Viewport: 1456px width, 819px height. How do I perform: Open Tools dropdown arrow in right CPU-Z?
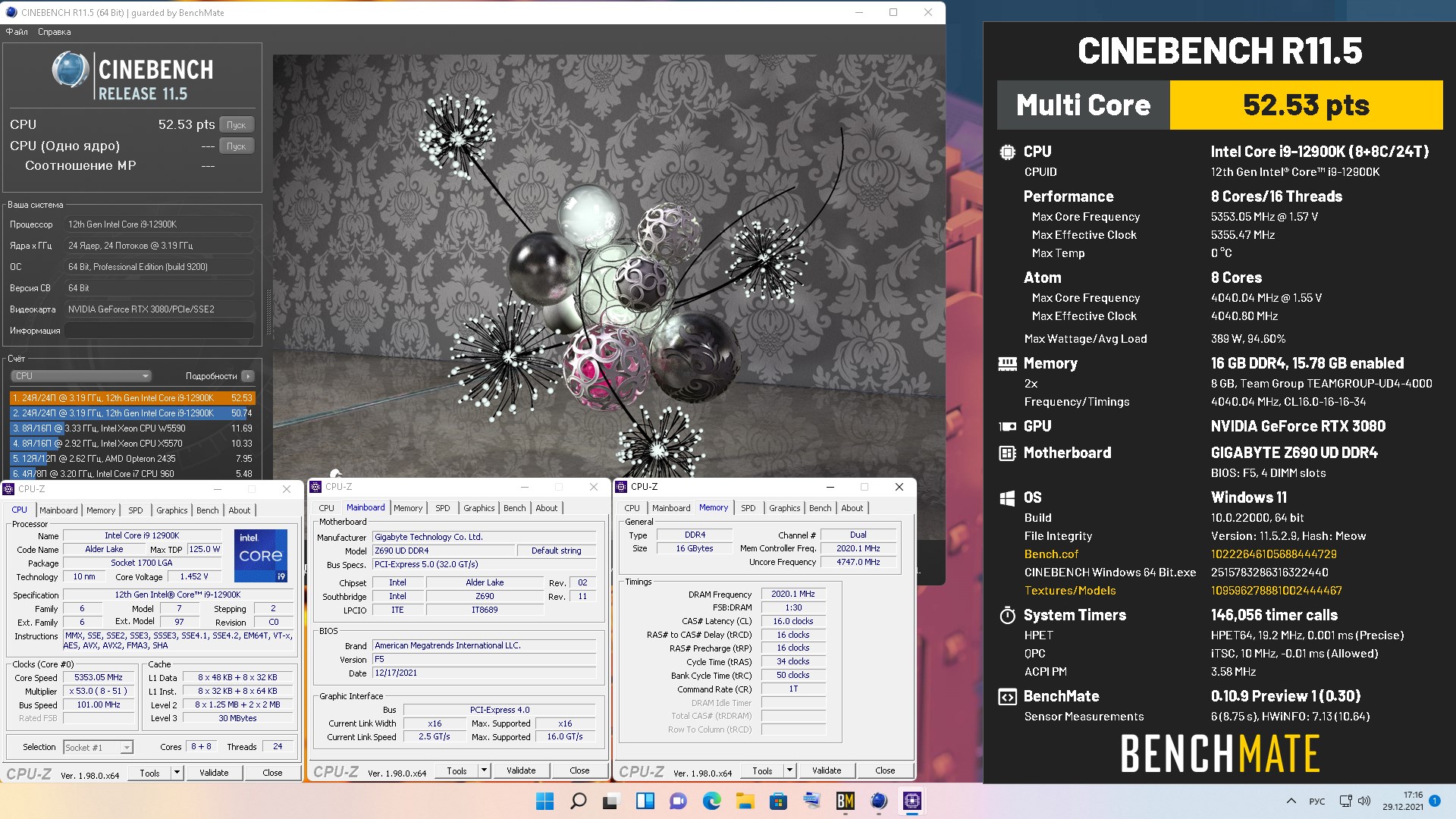pyautogui.click(x=789, y=770)
